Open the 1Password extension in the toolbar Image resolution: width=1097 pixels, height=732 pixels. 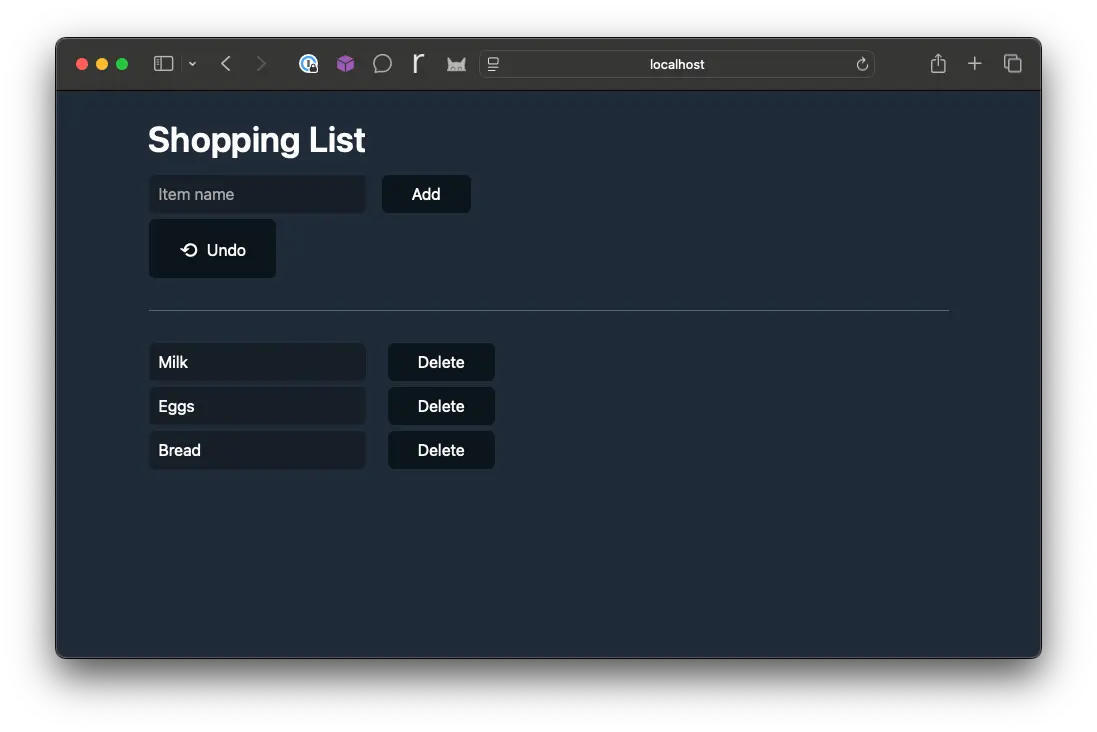(x=308, y=63)
